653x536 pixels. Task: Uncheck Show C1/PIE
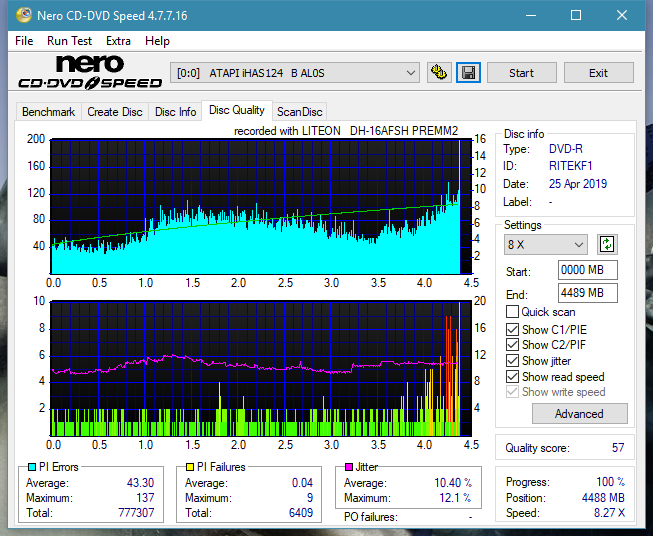pyautogui.click(x=512, y=329)
